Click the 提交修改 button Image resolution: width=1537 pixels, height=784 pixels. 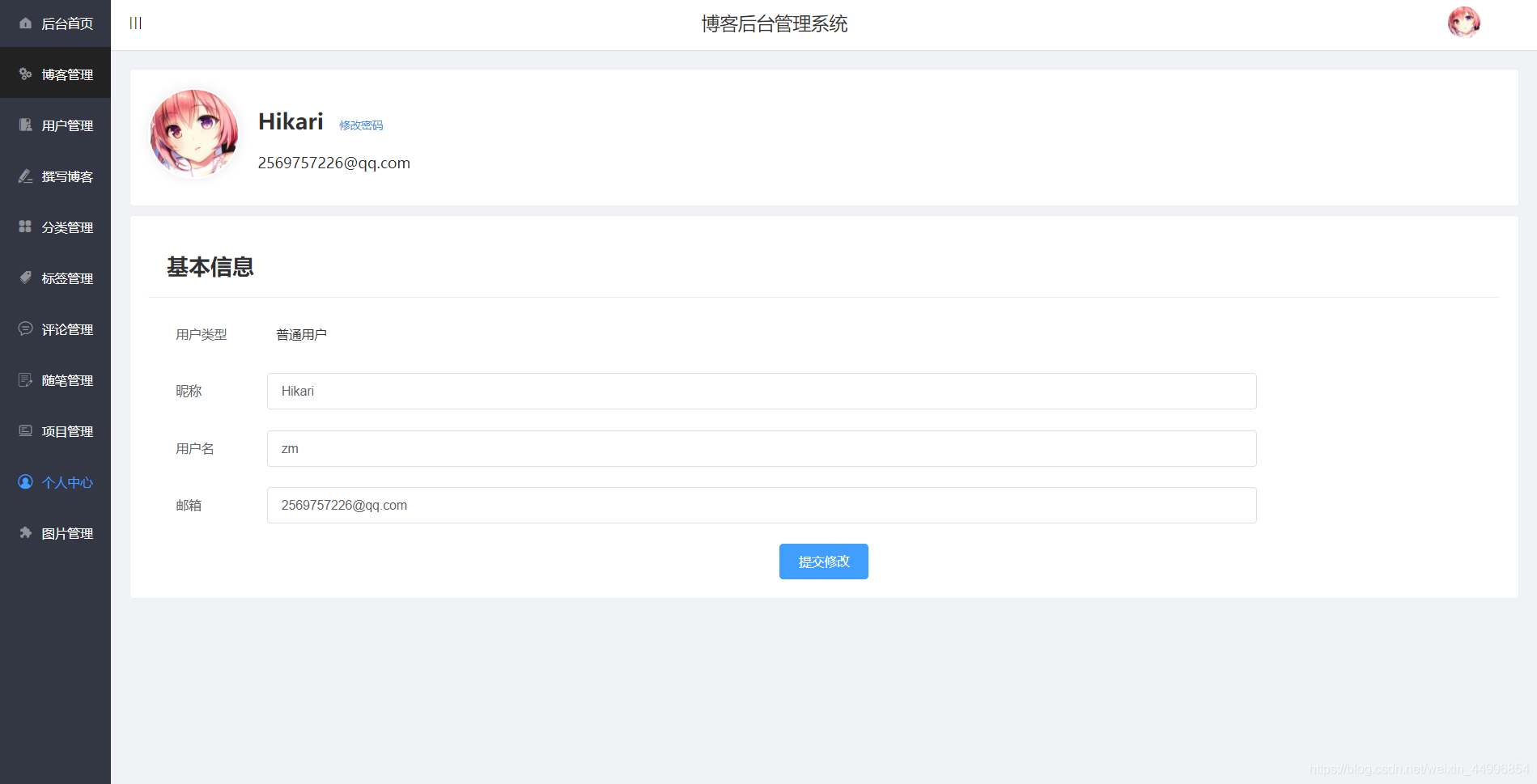823,562
